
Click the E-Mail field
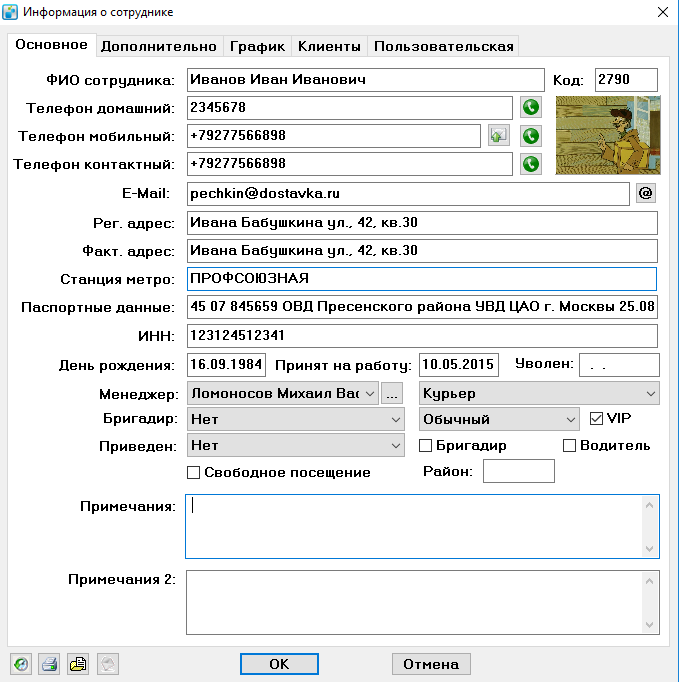coord(408,194)
